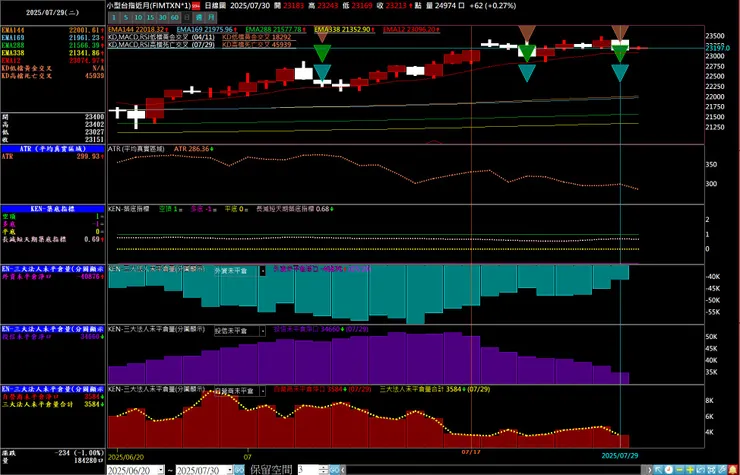Switch to the 60-minute timeframe
The height and width of the screenshot is (475, 740).
coord(175,17)
